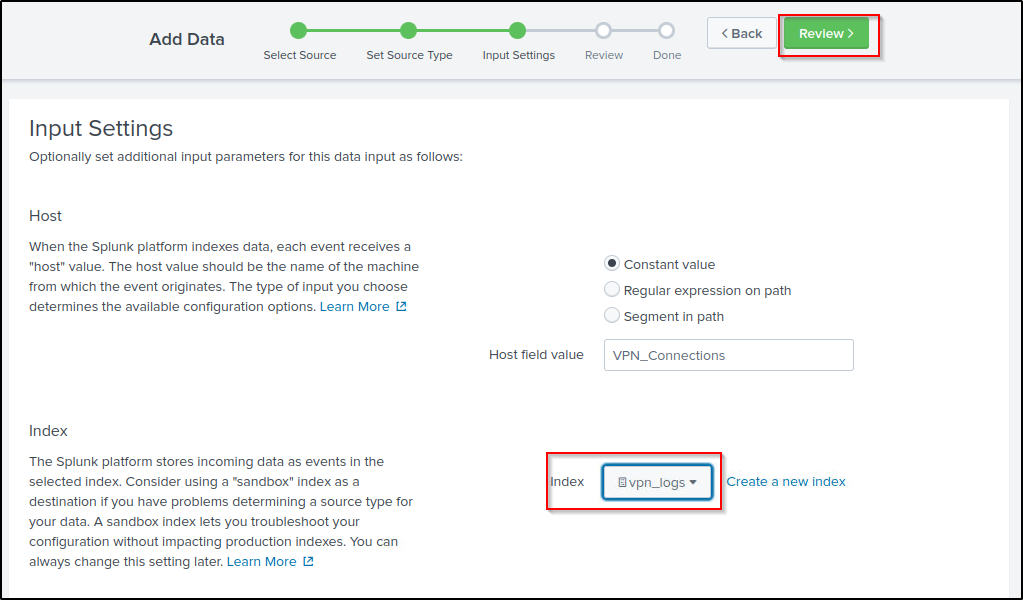Click the Host field value text box

click(728, 355)
